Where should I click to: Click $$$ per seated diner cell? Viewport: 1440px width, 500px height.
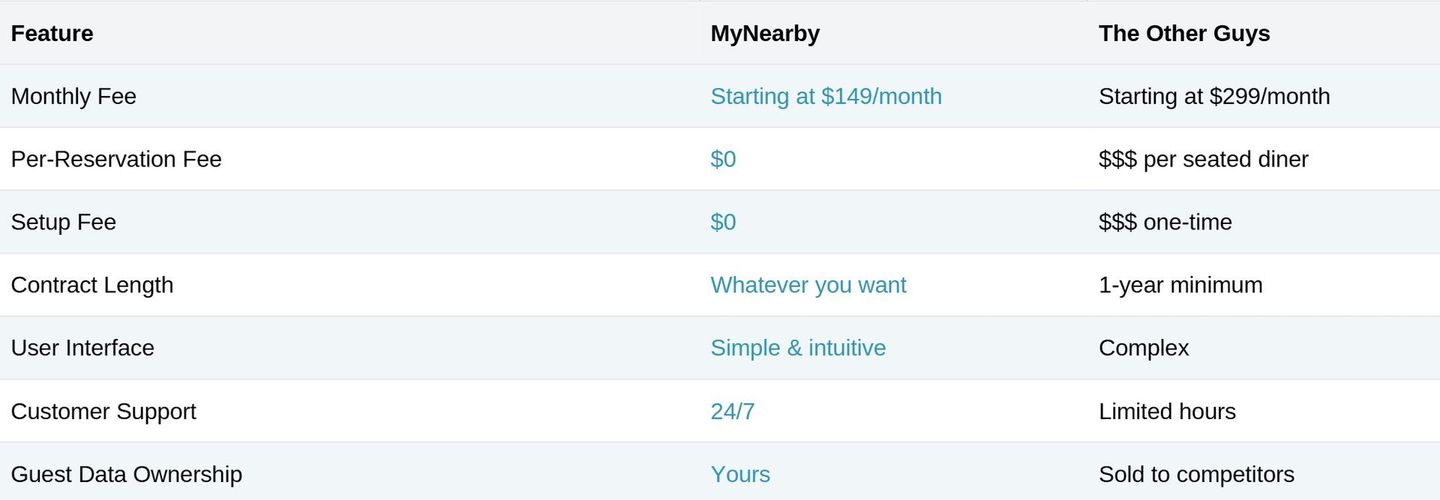1203,159
